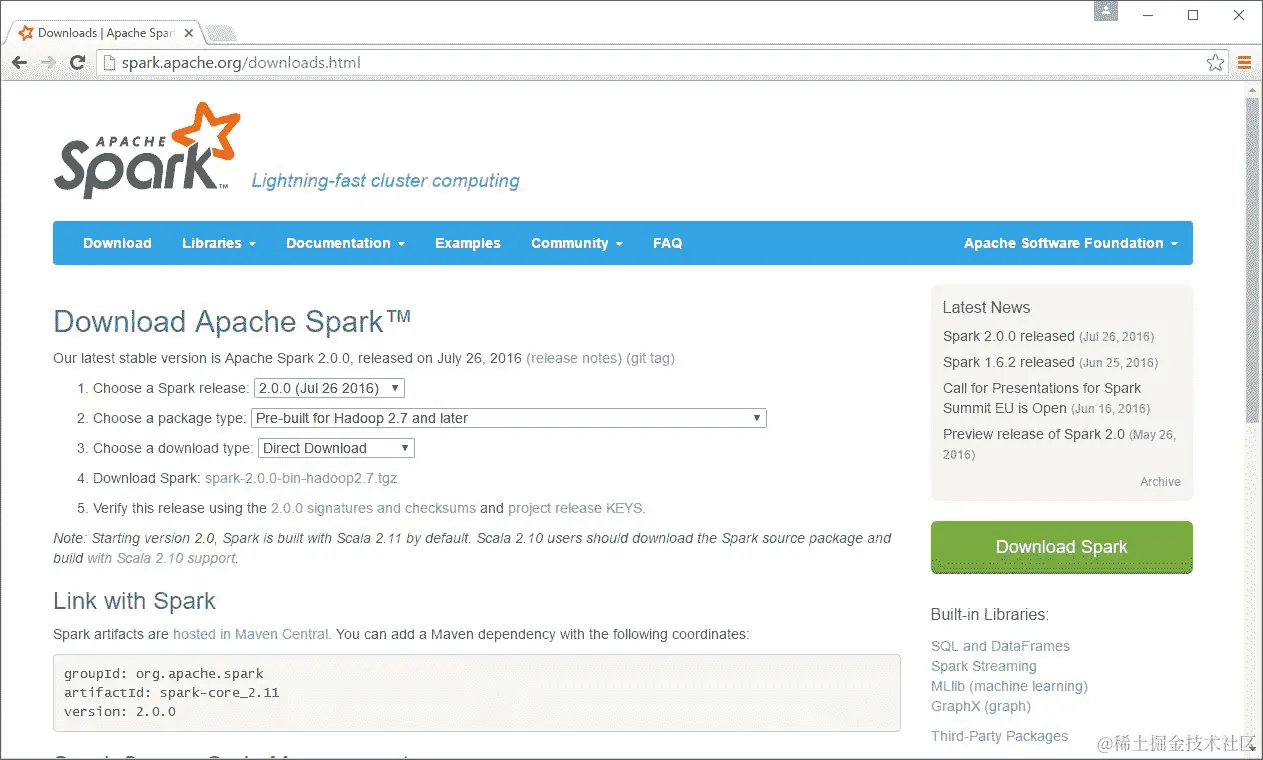Open Third-Party Packages link
Screen dimensions: 1263x760
click(x=999, y=736)
